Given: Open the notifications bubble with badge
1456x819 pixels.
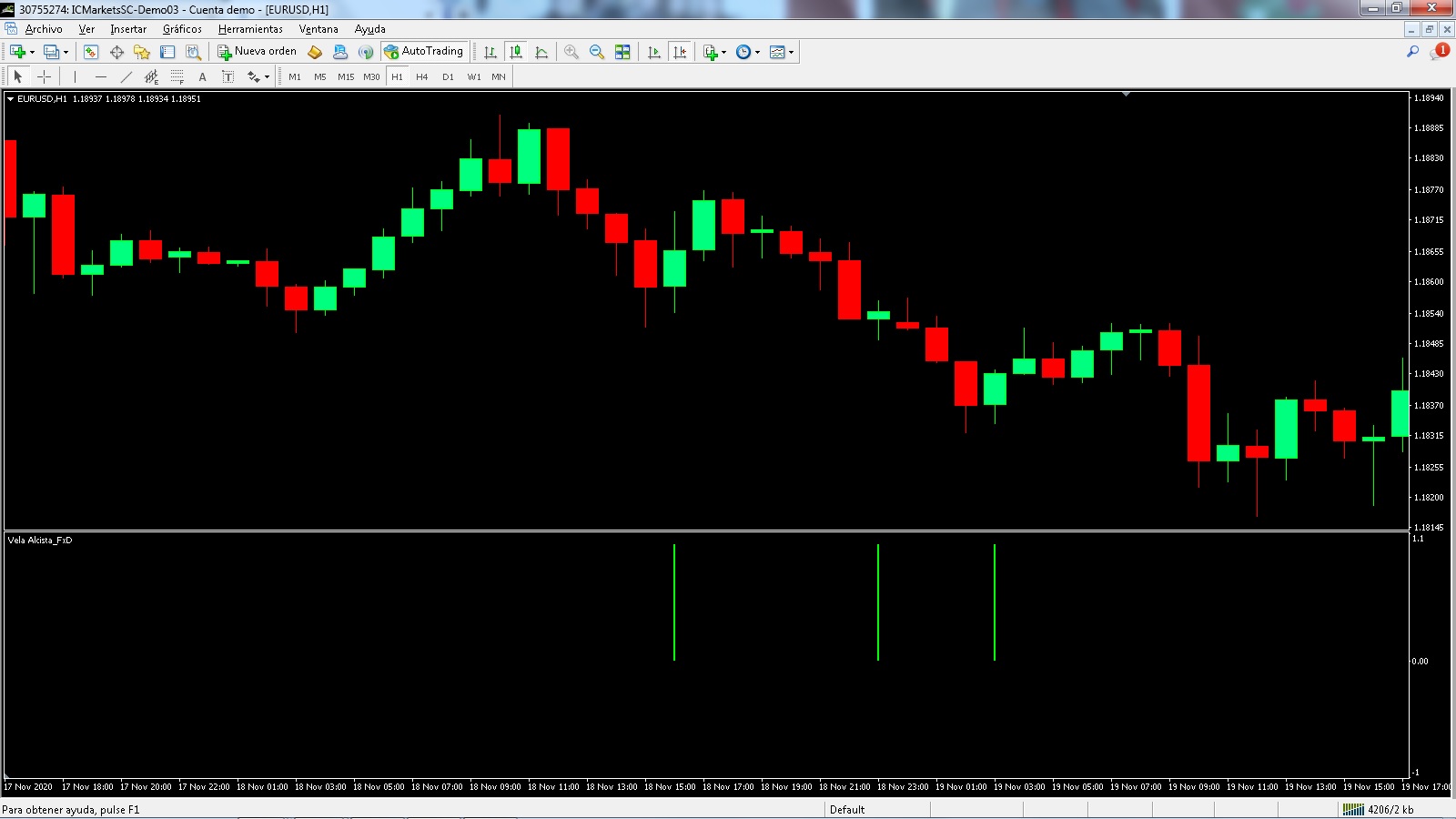Looking at the screenshot, I should click(1440, 52).
